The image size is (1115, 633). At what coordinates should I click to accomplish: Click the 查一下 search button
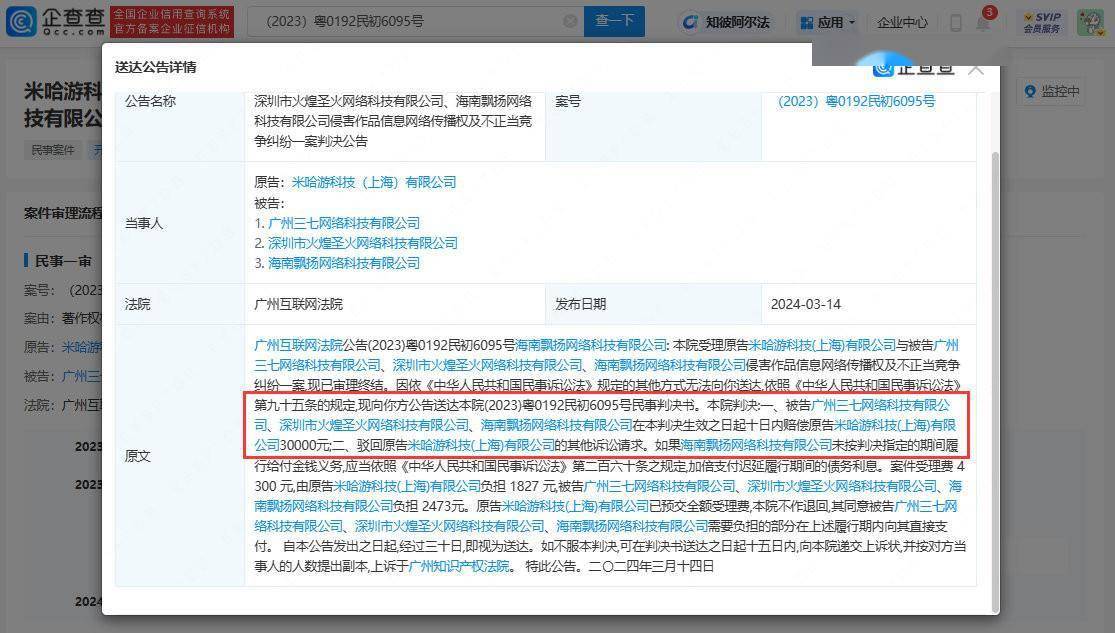click(x=614, y=21)
